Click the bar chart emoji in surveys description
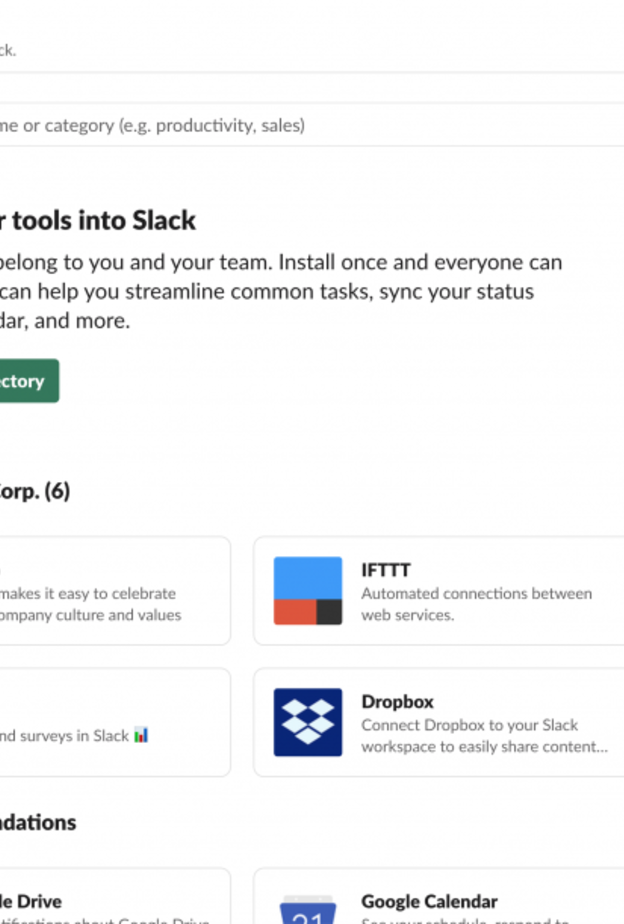 pyautogui.click(x=141, y=733)
